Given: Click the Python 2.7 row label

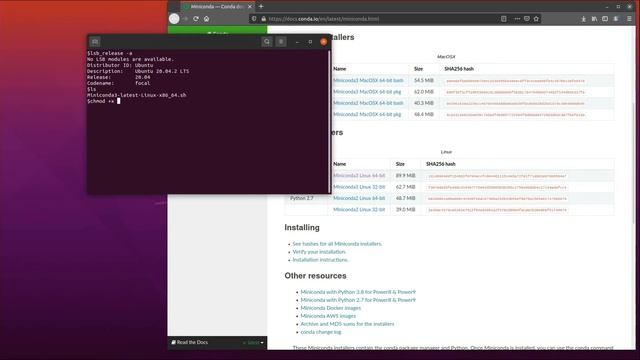Looking at the screenshot, I should click(x=302, y=198).
